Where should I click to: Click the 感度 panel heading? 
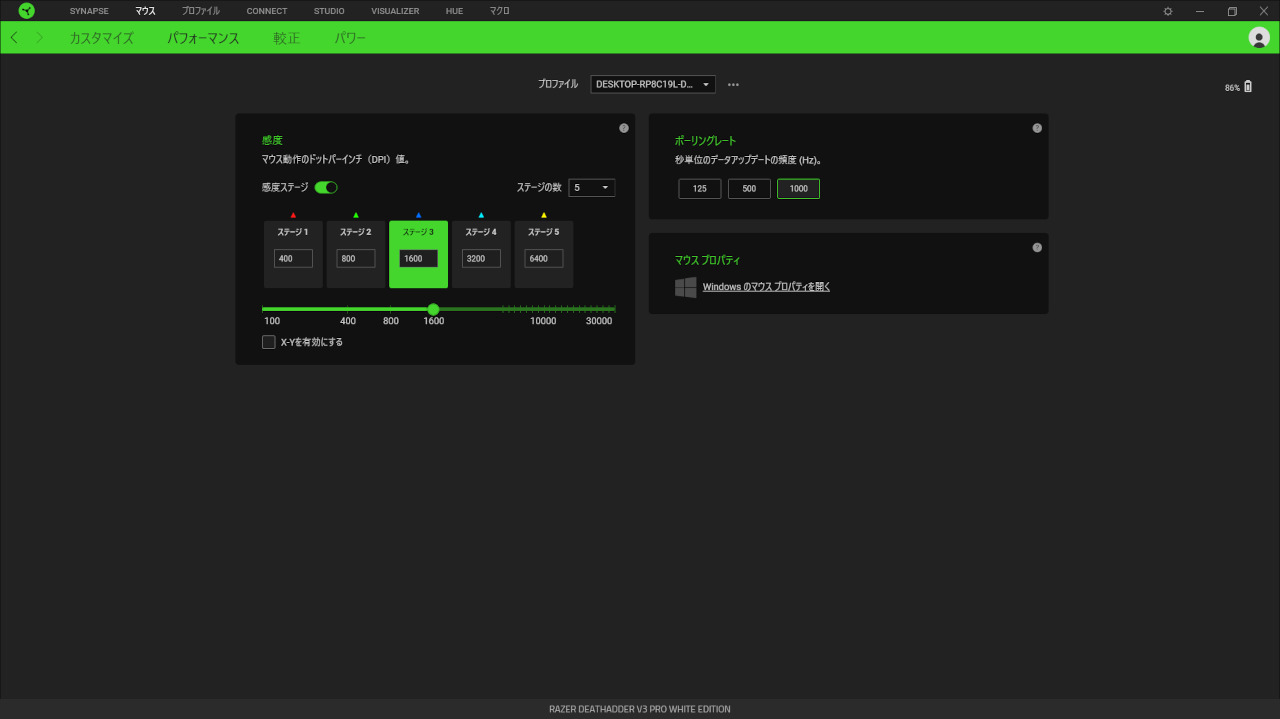(272, 141)
